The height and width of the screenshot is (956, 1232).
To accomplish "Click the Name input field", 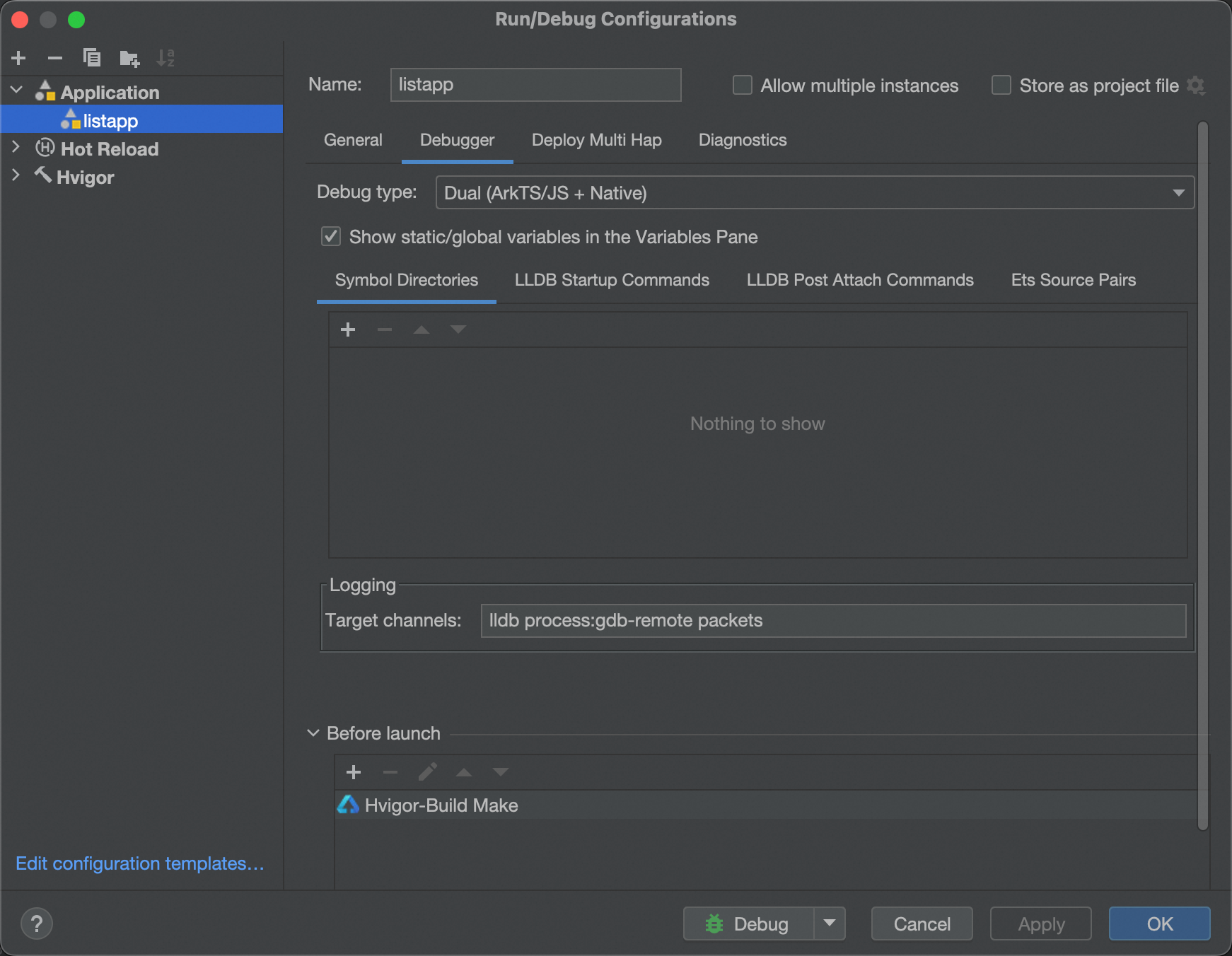I will pyautogui.click(x=535, y=85).
